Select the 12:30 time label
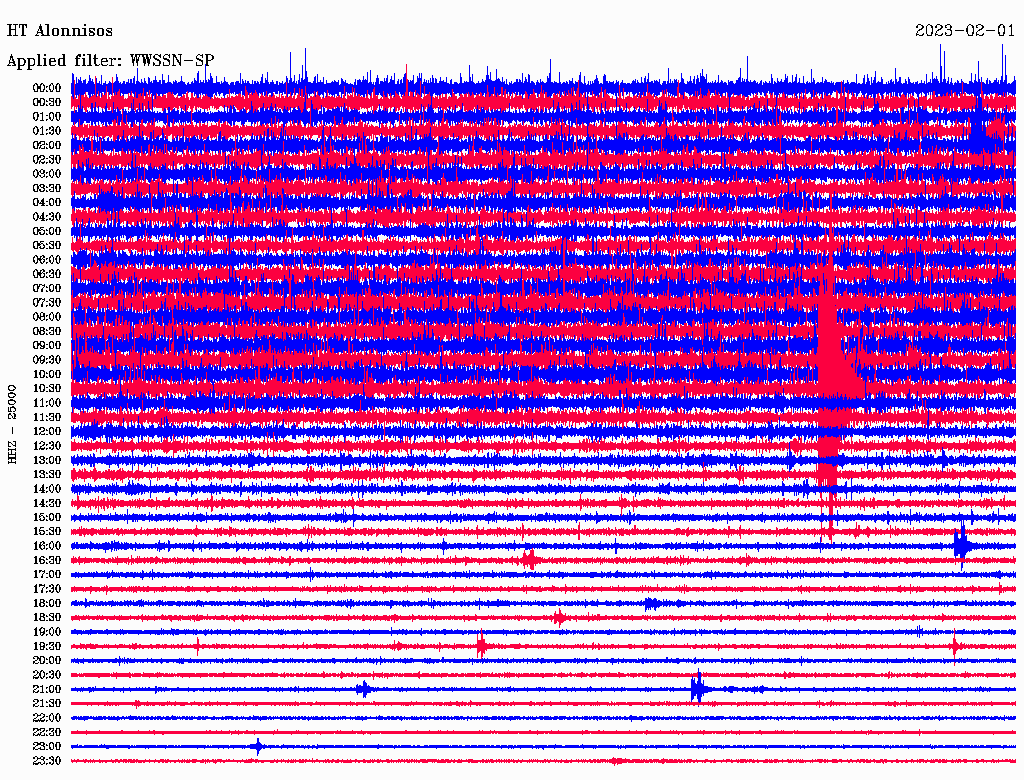 46,445
